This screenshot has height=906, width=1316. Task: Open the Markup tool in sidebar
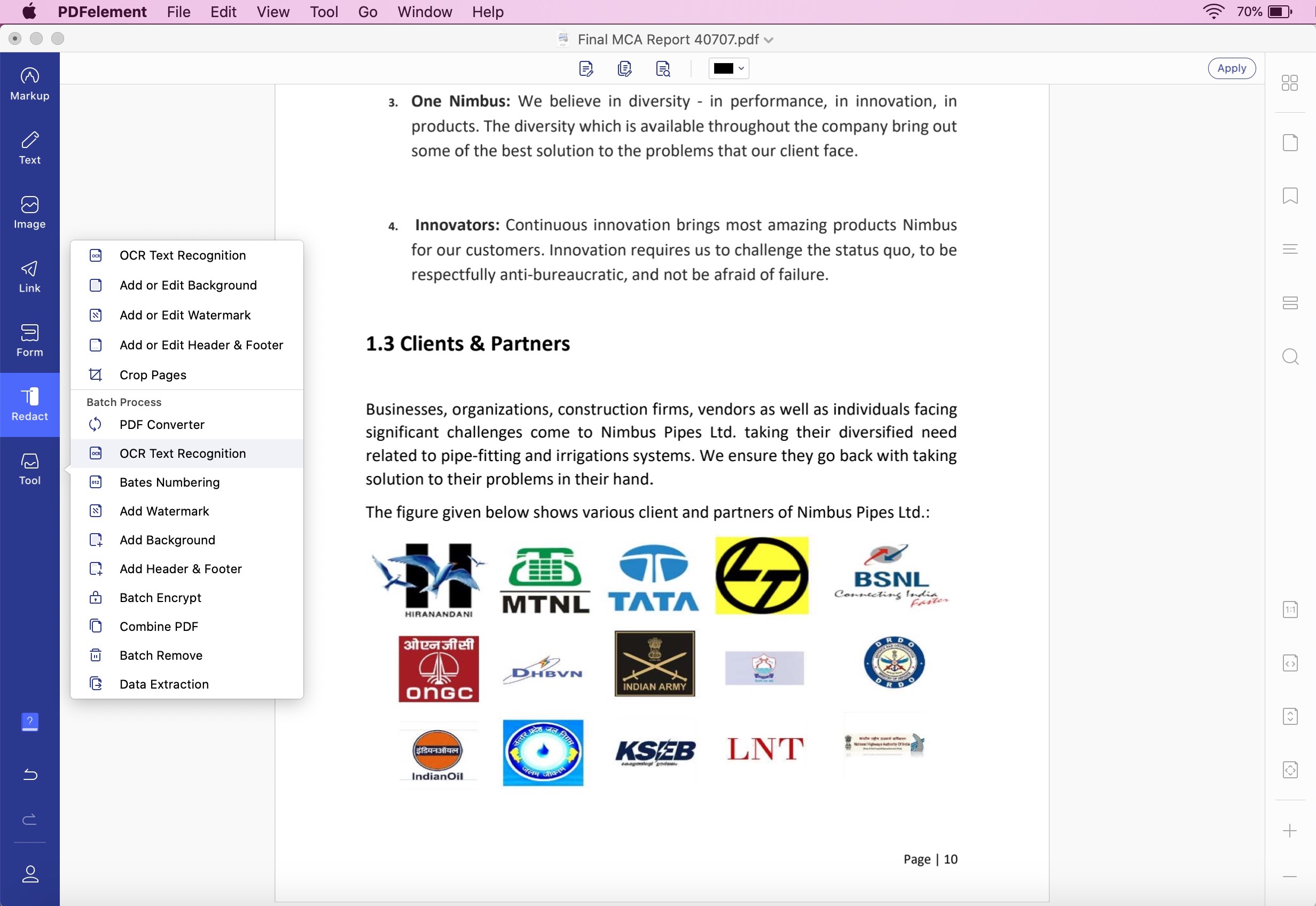[29, 84]
